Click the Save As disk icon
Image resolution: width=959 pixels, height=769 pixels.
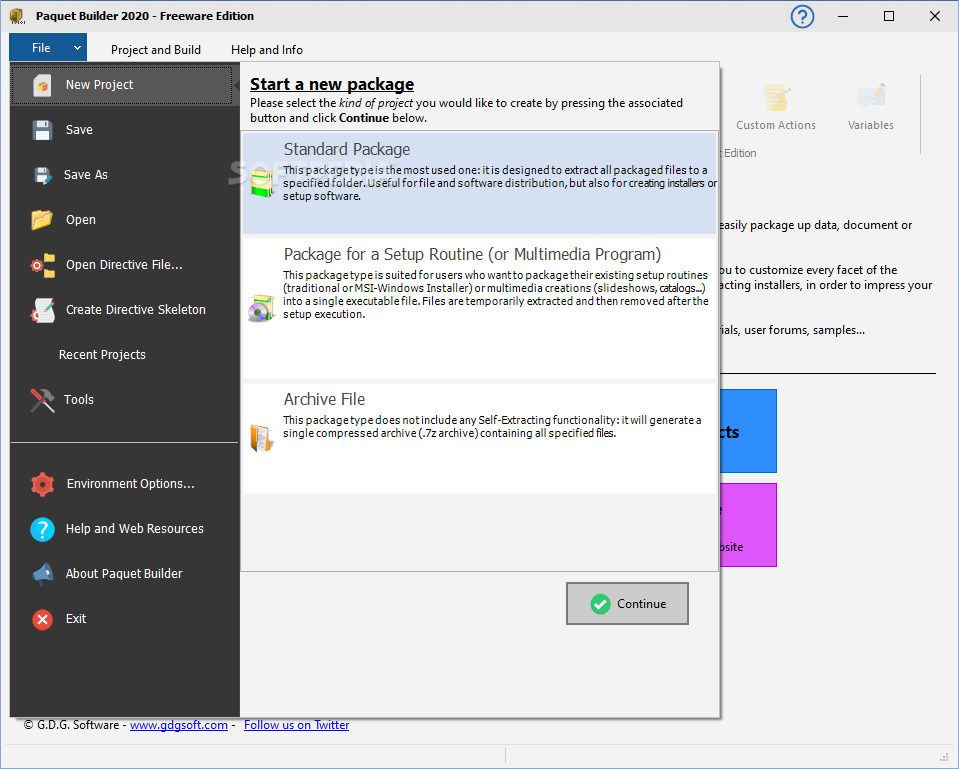click(x=42, y=176)
